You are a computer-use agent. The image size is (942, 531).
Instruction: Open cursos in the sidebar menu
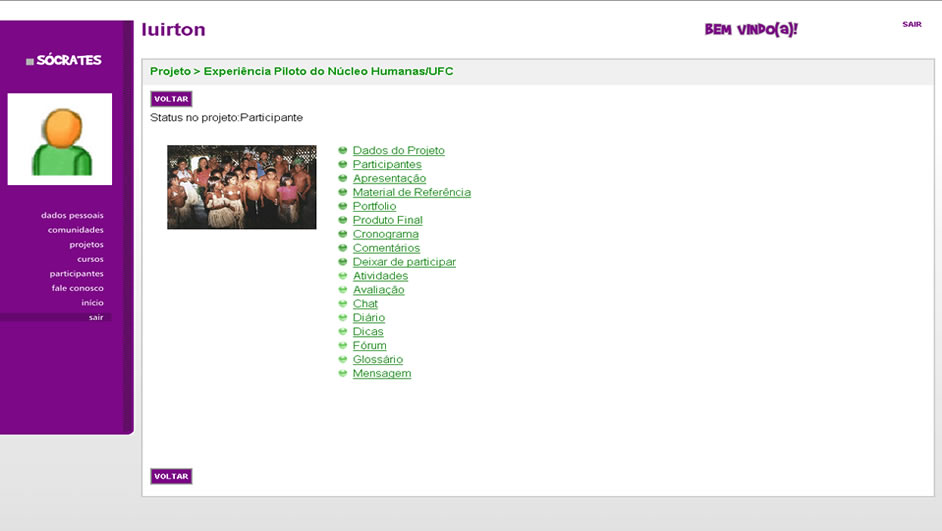(90, 259)
